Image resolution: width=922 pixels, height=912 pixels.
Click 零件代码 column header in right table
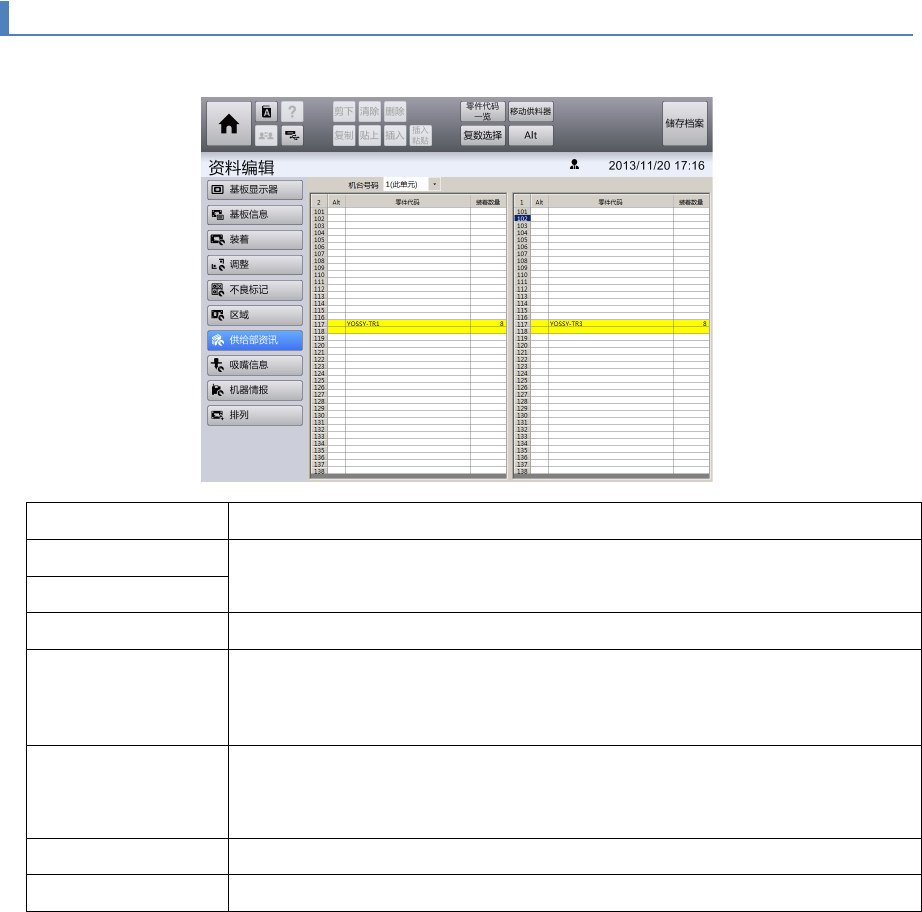[x=610, y=202]
